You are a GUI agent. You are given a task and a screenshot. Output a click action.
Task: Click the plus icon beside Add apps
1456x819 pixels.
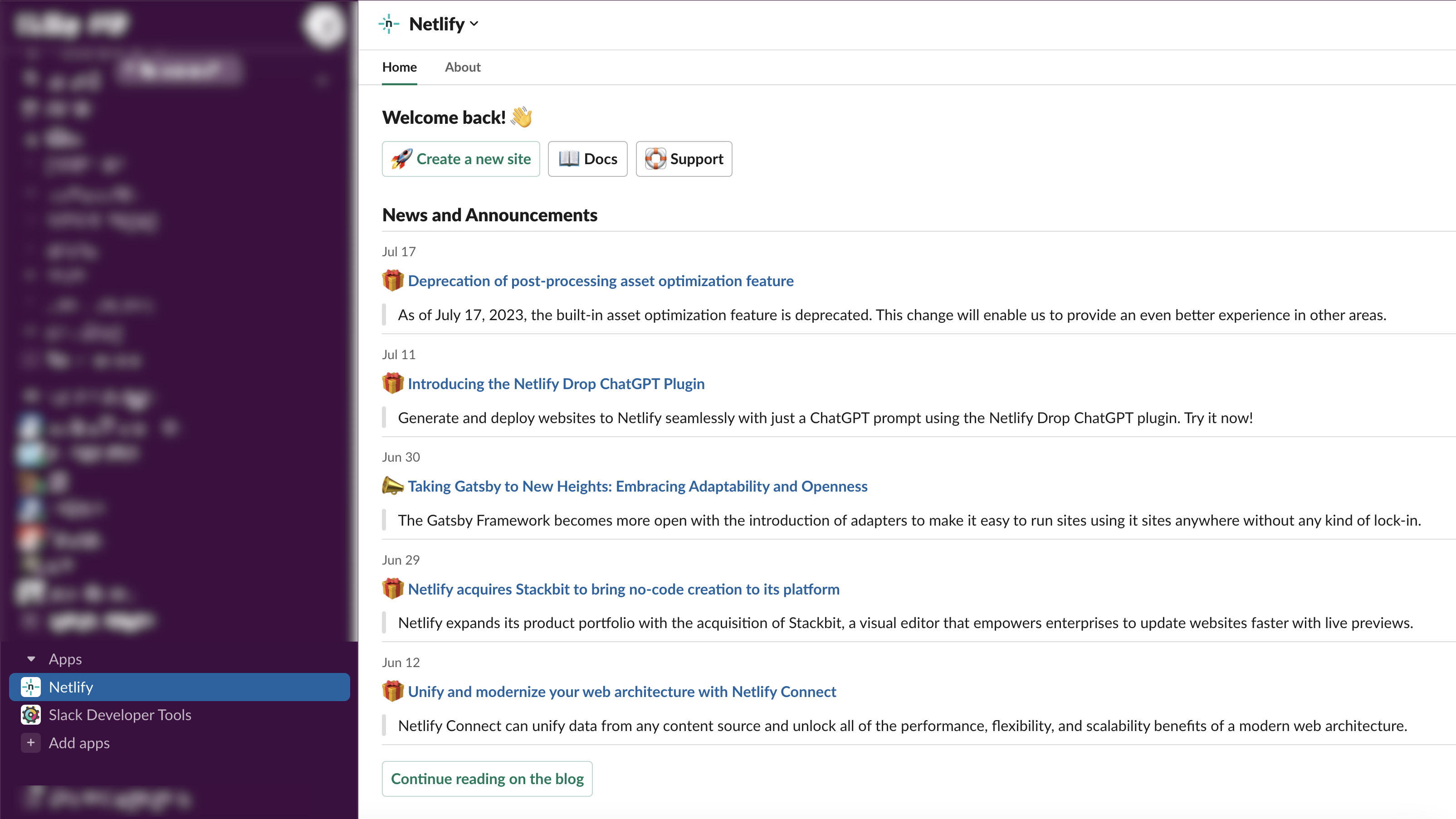(30, 743)
